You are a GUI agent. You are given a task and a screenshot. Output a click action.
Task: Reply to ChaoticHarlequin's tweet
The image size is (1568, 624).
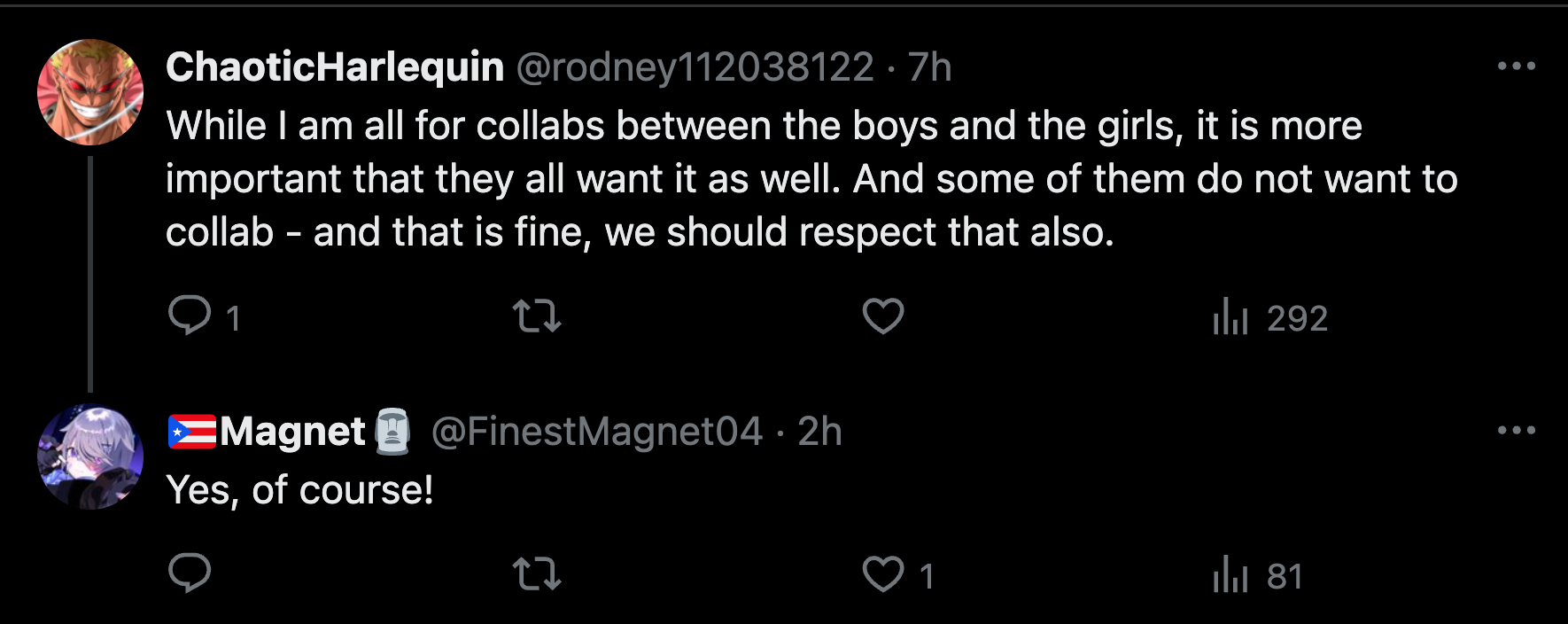(x=190, y=316)
